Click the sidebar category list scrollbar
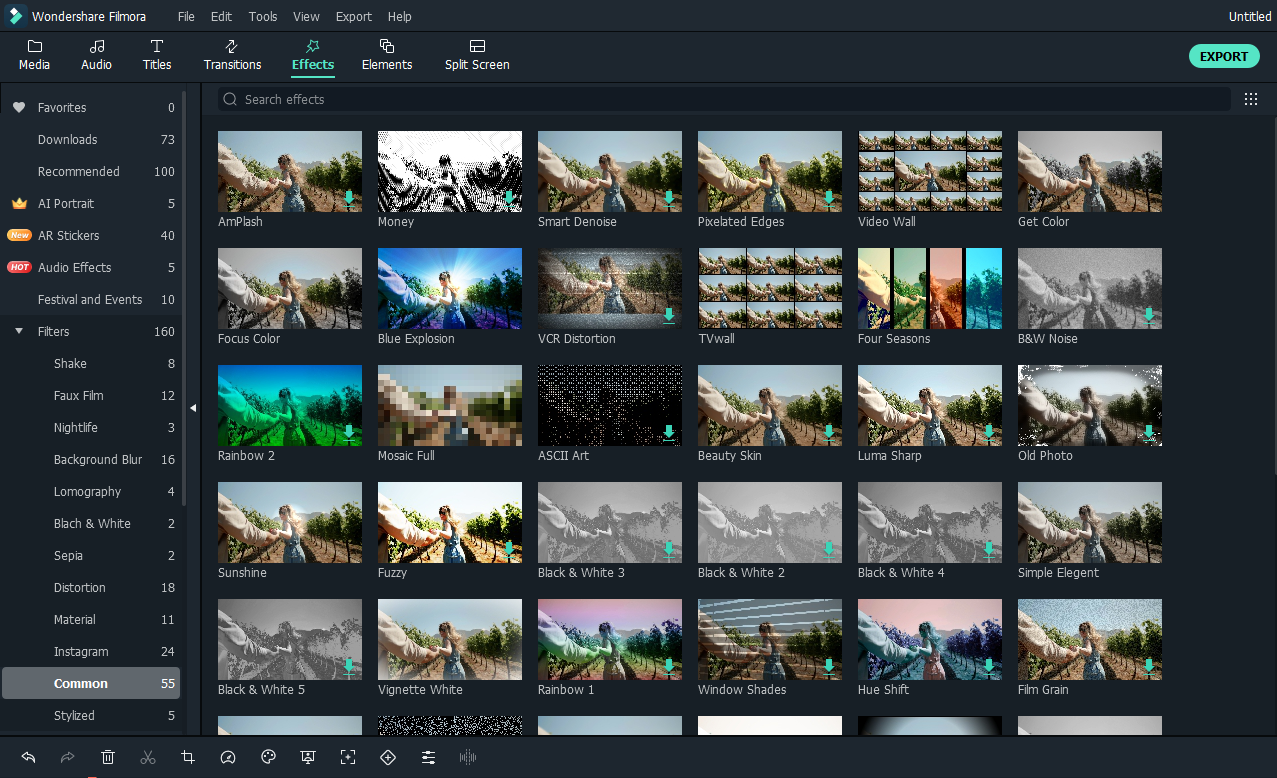This screenshot has width=1277, height=778. 184,300
